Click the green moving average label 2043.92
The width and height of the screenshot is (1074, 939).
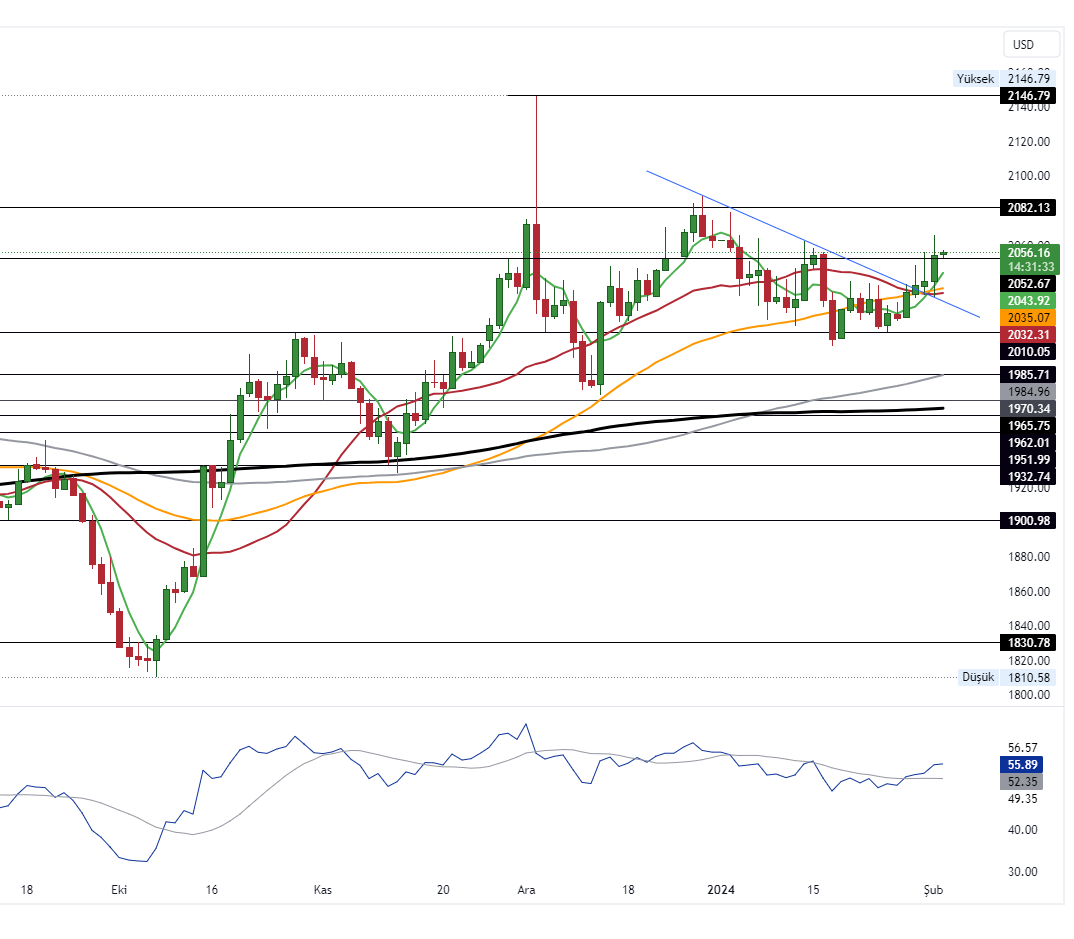pyautogui.click(x=1028, y=300)
